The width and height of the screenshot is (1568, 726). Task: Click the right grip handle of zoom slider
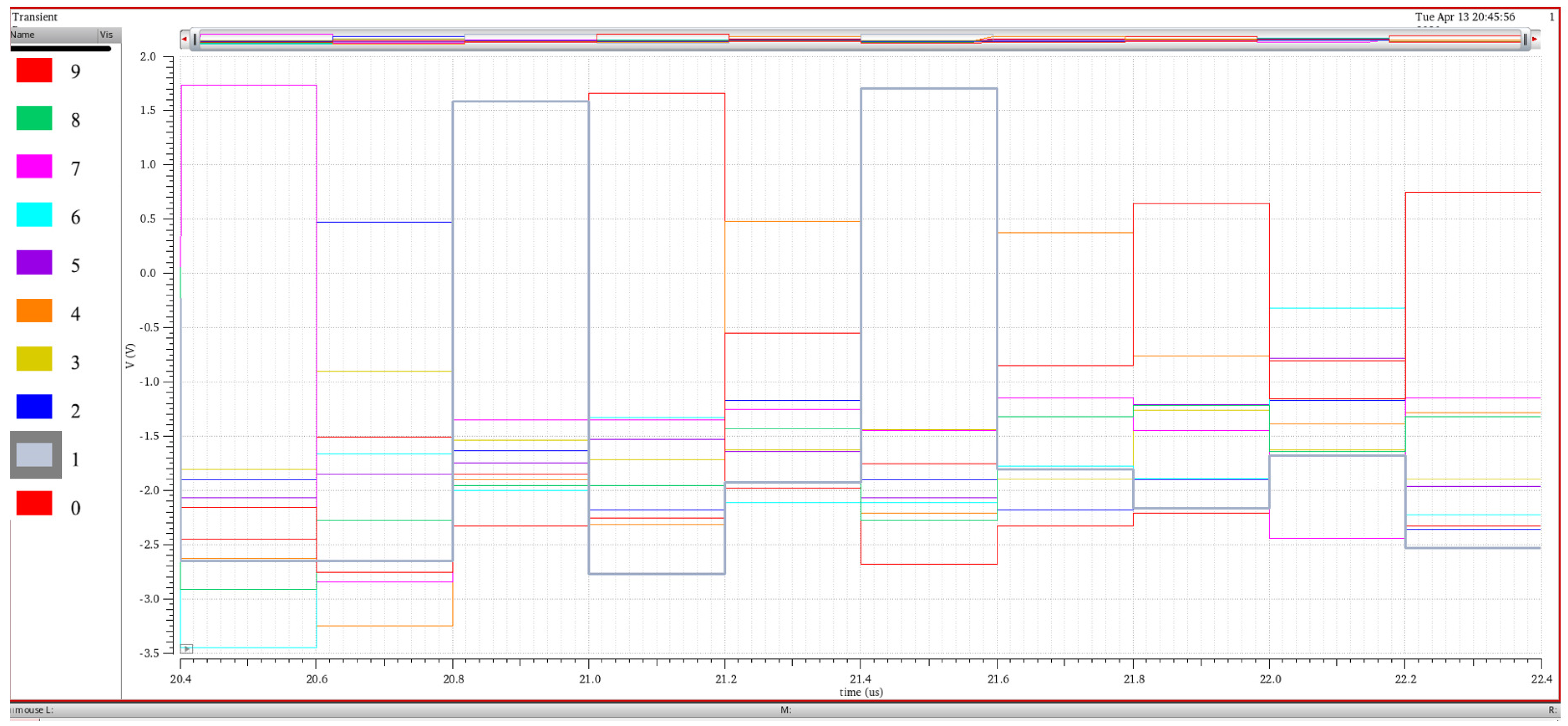pos(1525,40)
